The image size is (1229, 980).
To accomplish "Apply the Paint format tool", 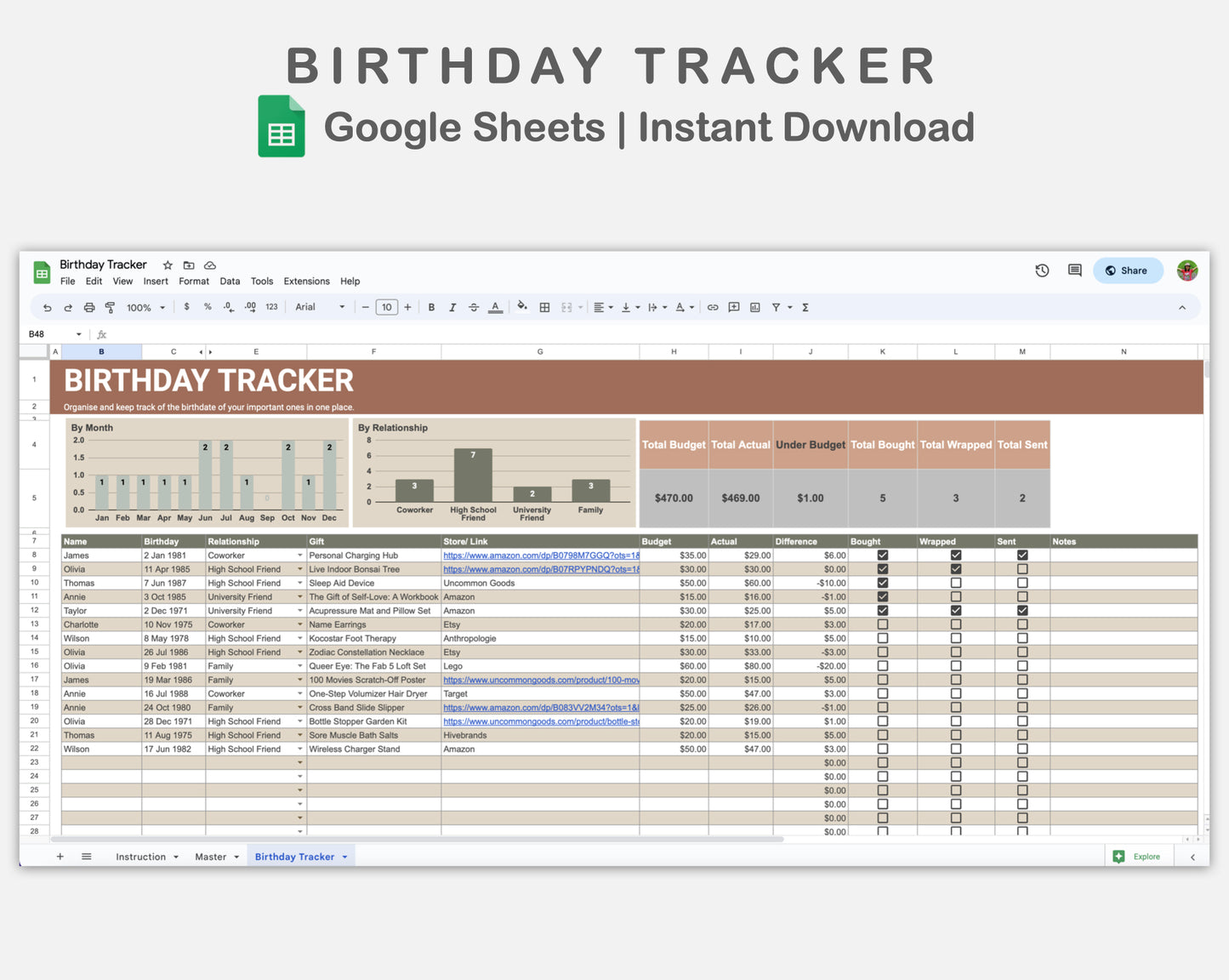I will [110, 307].
